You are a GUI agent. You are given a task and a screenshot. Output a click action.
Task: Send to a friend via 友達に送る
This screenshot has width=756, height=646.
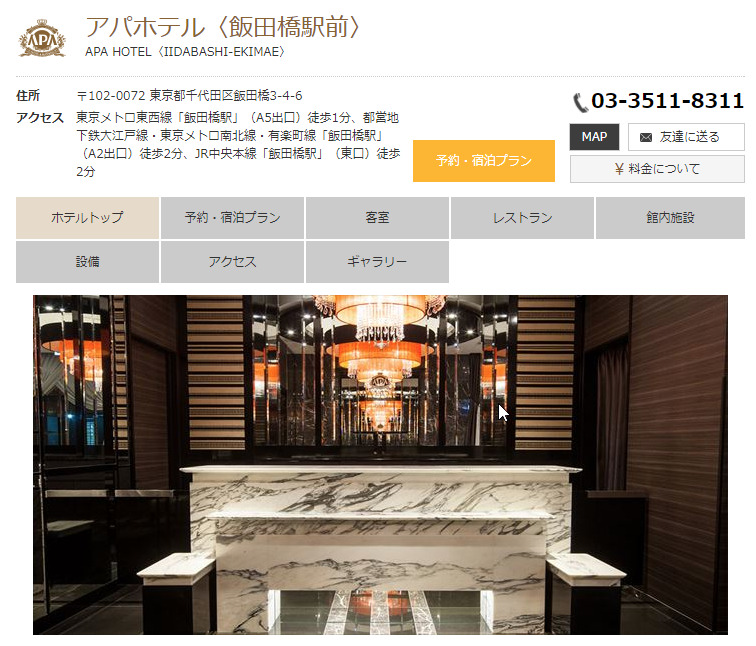point(686,137)
